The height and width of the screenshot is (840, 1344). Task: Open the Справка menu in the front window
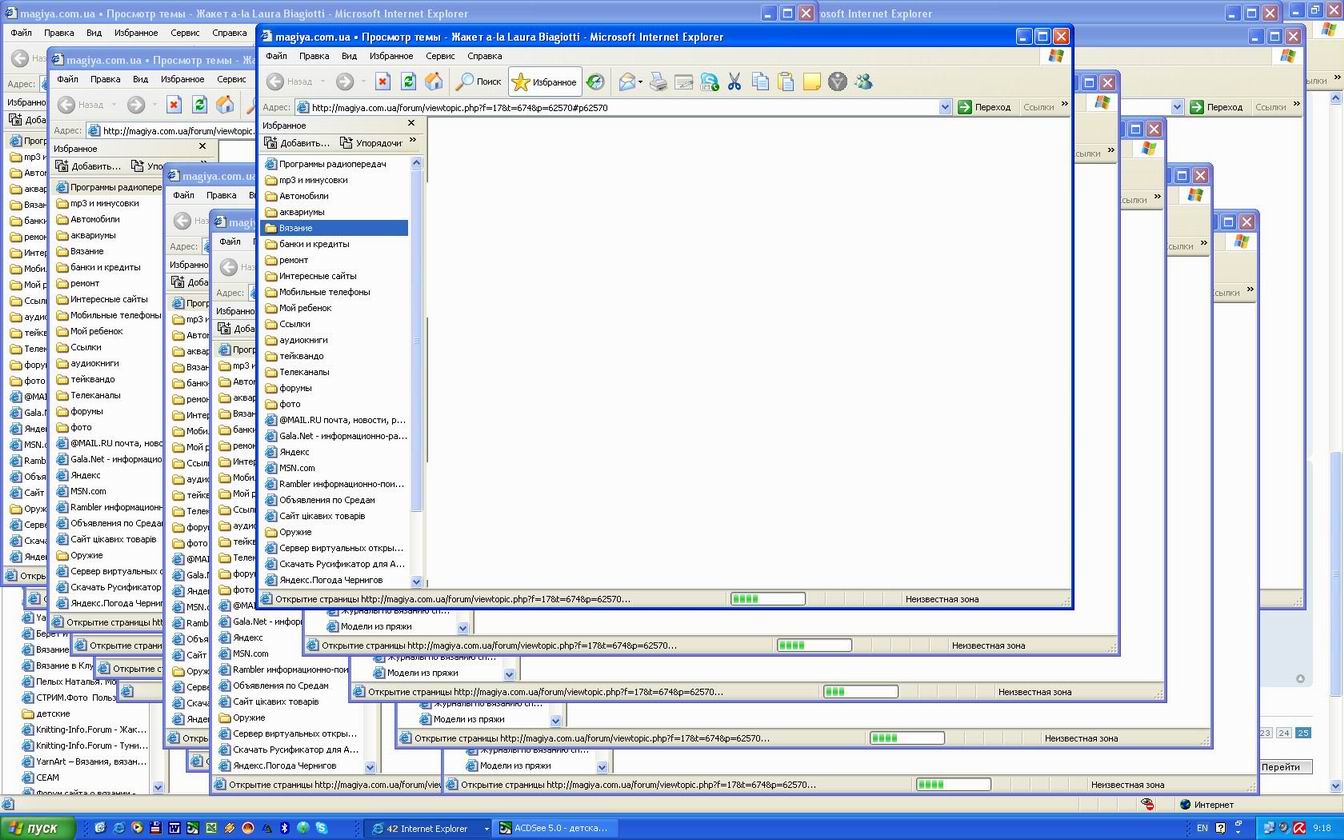(485, 56)
